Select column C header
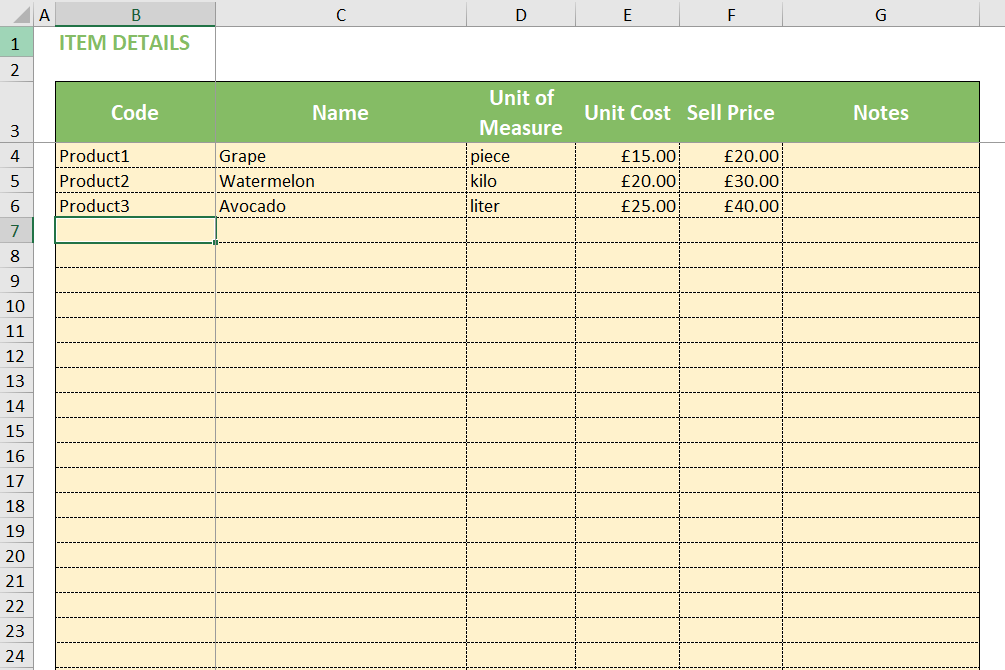This screenshot has height=670, width=1005. (341, 14)
